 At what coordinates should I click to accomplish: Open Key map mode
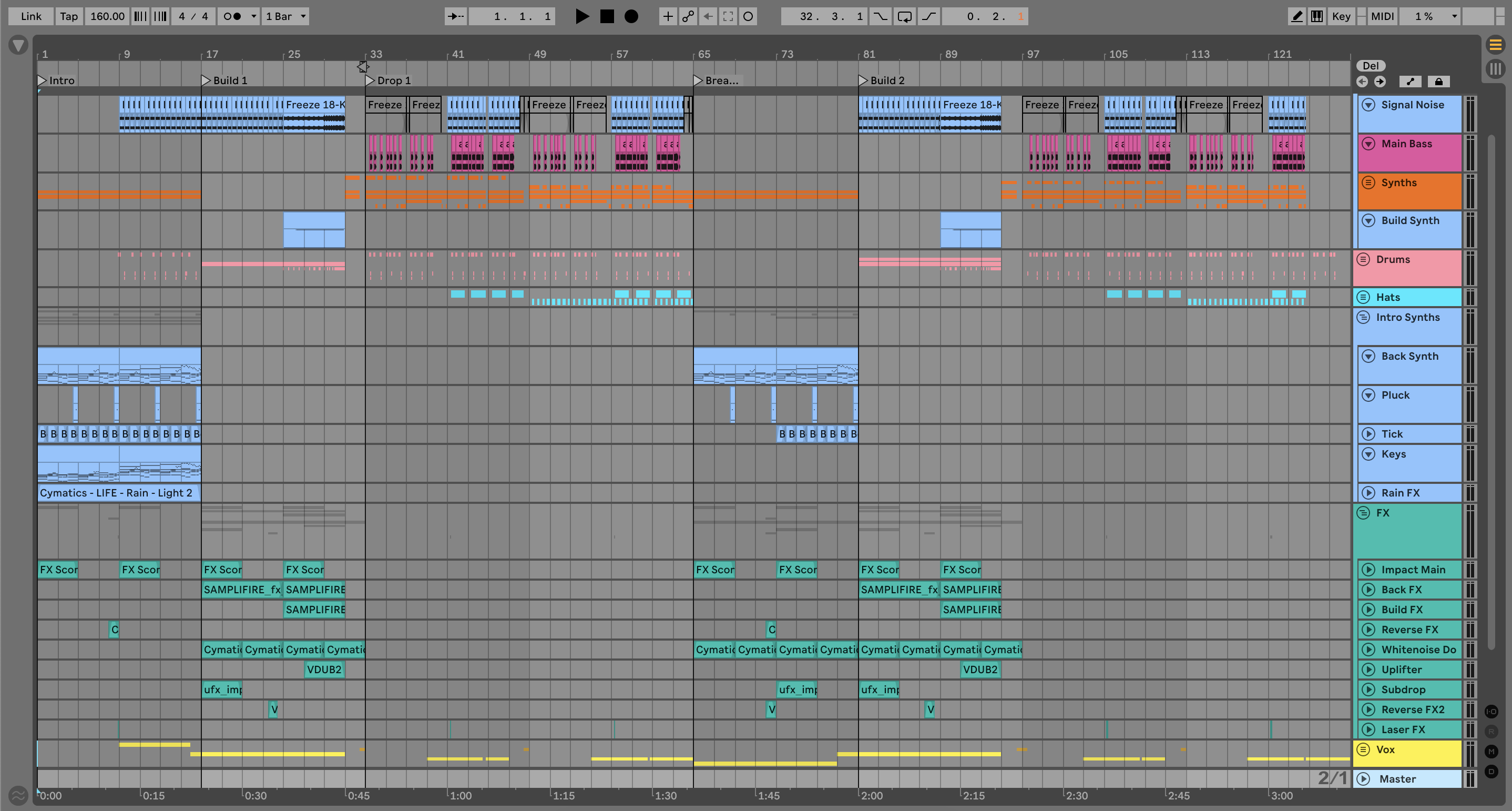pos(1341,16)
